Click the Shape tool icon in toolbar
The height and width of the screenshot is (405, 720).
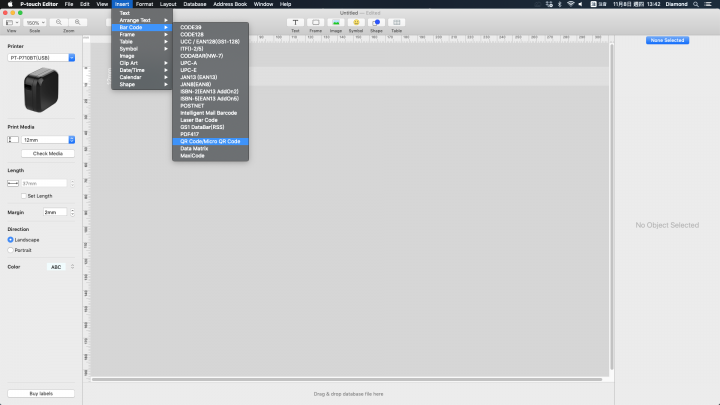tap(376, 22)
